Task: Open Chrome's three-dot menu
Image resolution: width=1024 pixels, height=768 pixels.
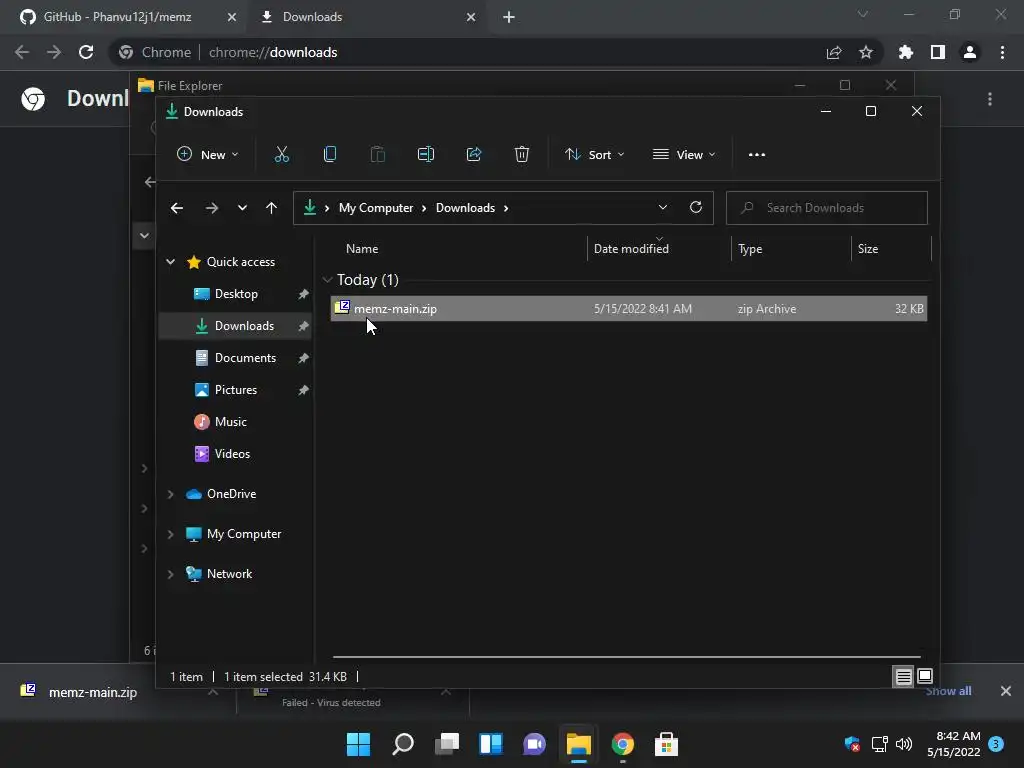Action: 1002,52
